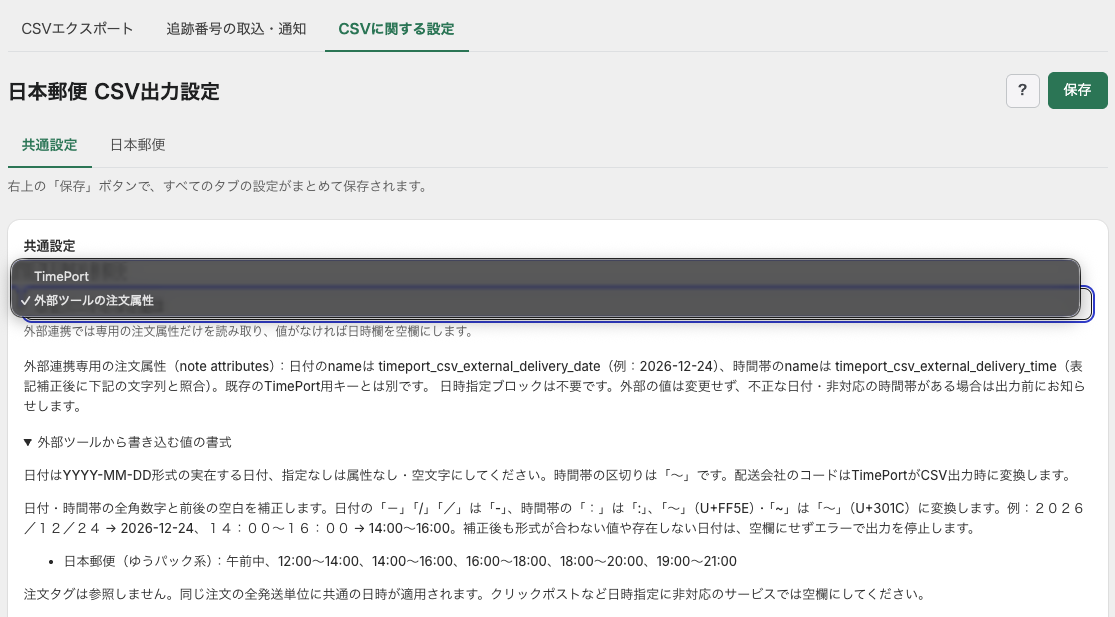Switch to 追跡番号の取込・通知 tab
The image size is (1115, 617).
tap(236, 28)
